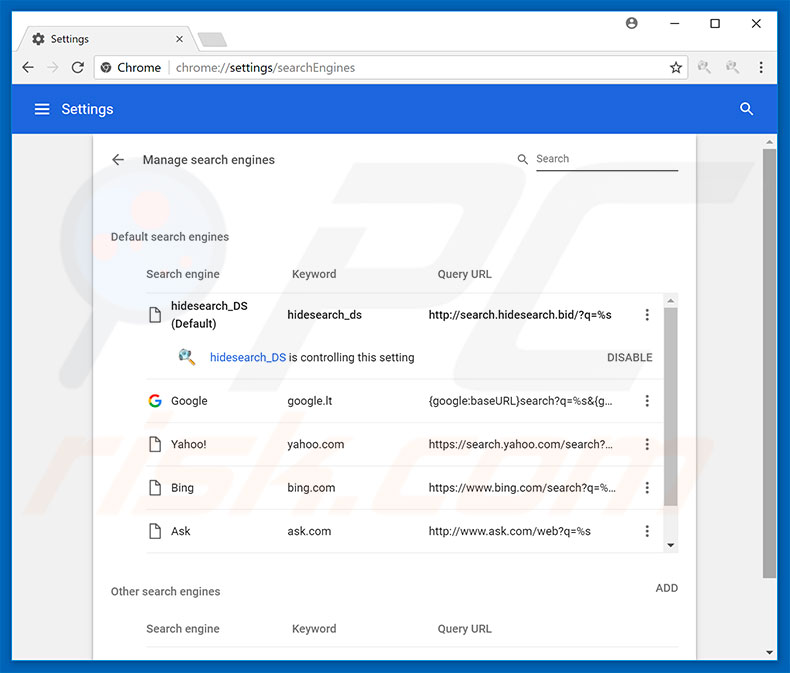Click the DISABLE button for hidesearch_DS
790x673 pixels.
pos(629,357)
